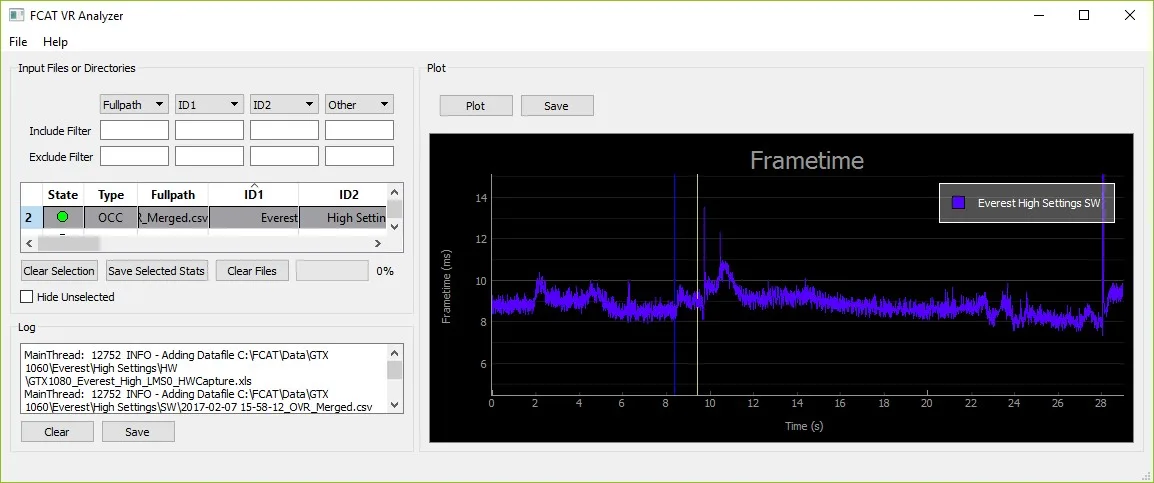The height and width of the screenshot is (483, 1154).
Task: Maximize the FCAT VR Analyzer window
Action: tap(1084, 15)
